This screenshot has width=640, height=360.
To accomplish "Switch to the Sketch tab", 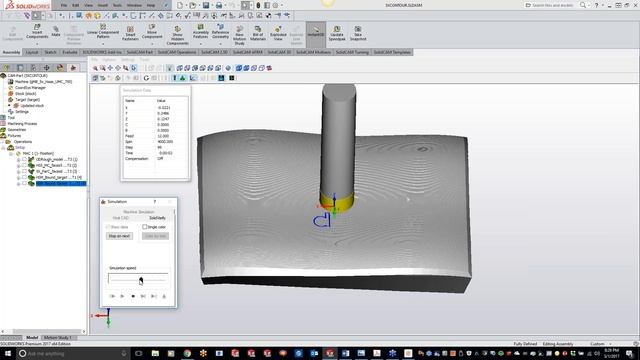I will pos(50,52).
